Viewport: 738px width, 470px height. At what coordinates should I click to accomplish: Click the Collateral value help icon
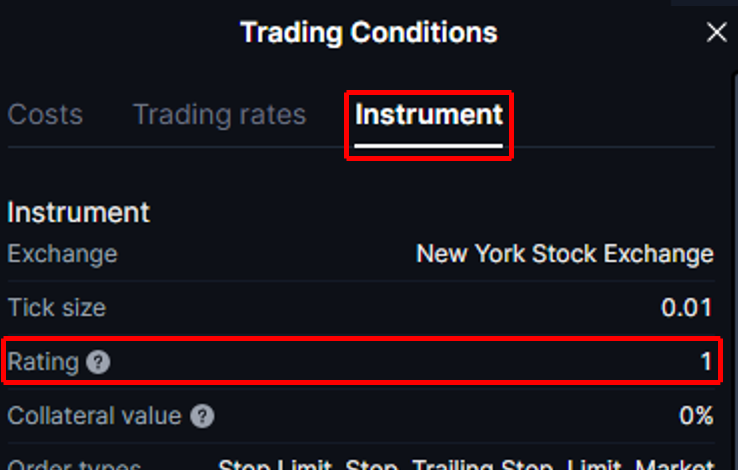[202, 416]
